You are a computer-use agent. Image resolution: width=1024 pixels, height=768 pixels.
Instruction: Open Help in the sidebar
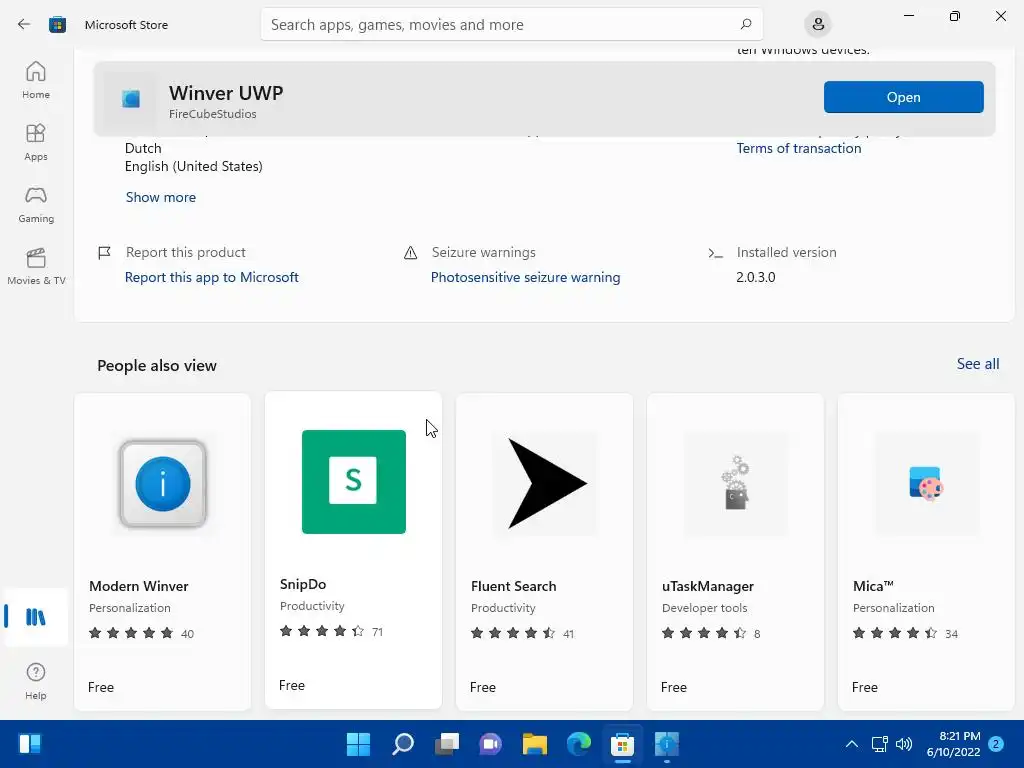[36, 681]
